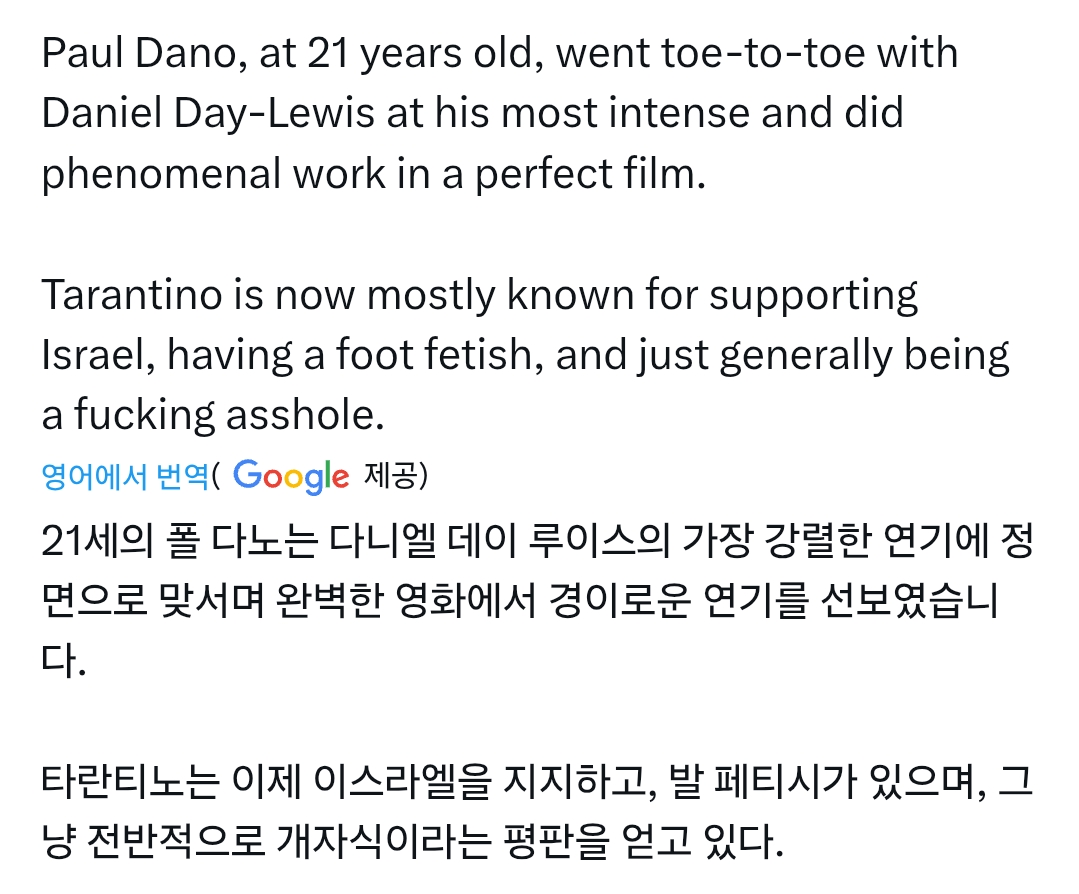The width and height of the screenshot is (1079, 894).
Task: Click the '영어에서 번역' translation link
Action: coord(125,476)
